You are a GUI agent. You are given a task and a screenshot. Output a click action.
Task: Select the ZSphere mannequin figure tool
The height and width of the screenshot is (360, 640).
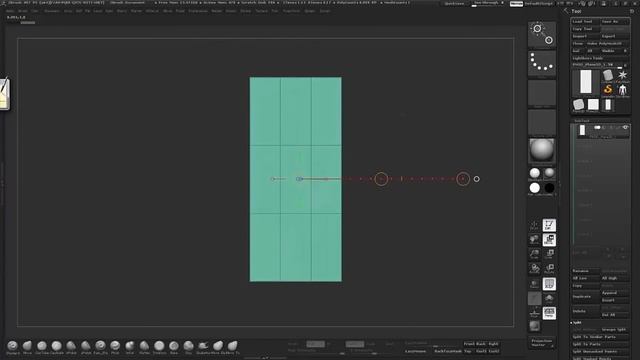click(x=622, y=90)
